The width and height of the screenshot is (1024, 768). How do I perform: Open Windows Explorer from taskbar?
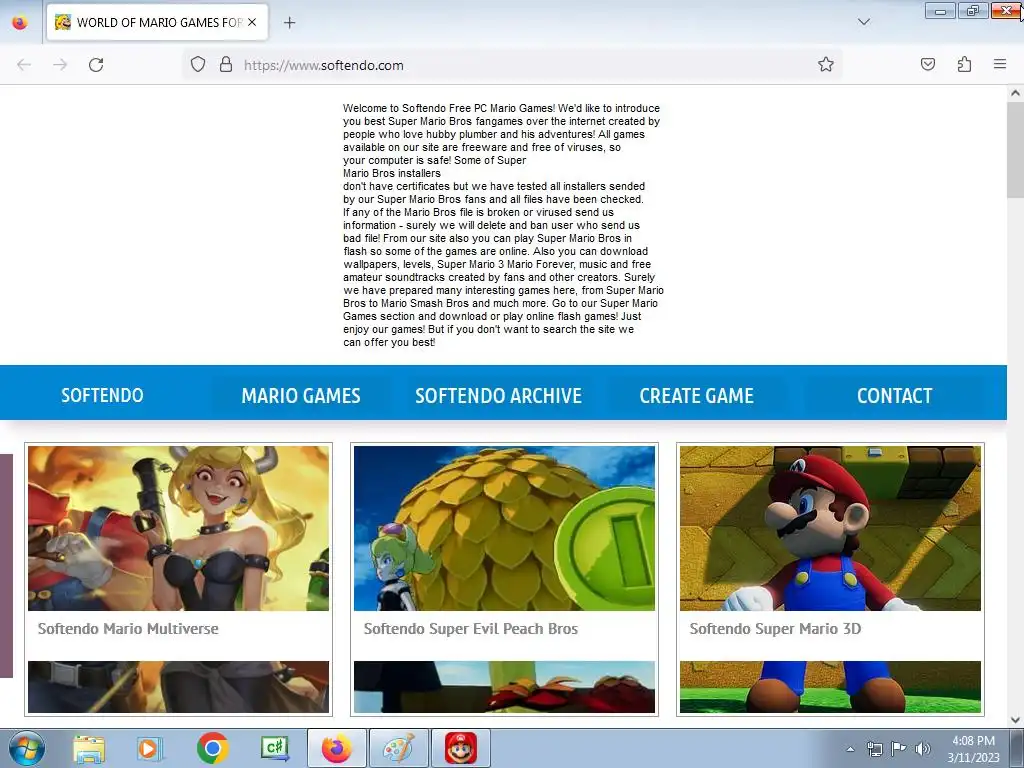point(89,748)
